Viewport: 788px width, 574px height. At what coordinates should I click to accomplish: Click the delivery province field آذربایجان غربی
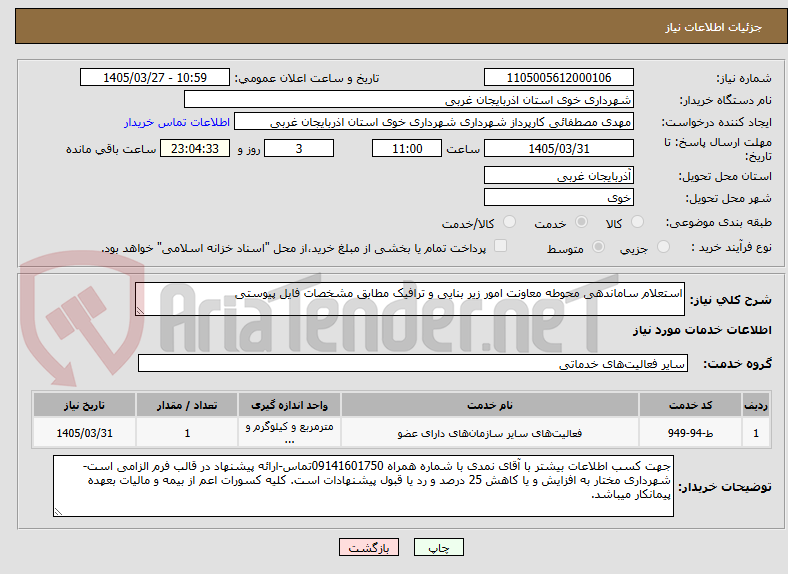click(558, 175)
